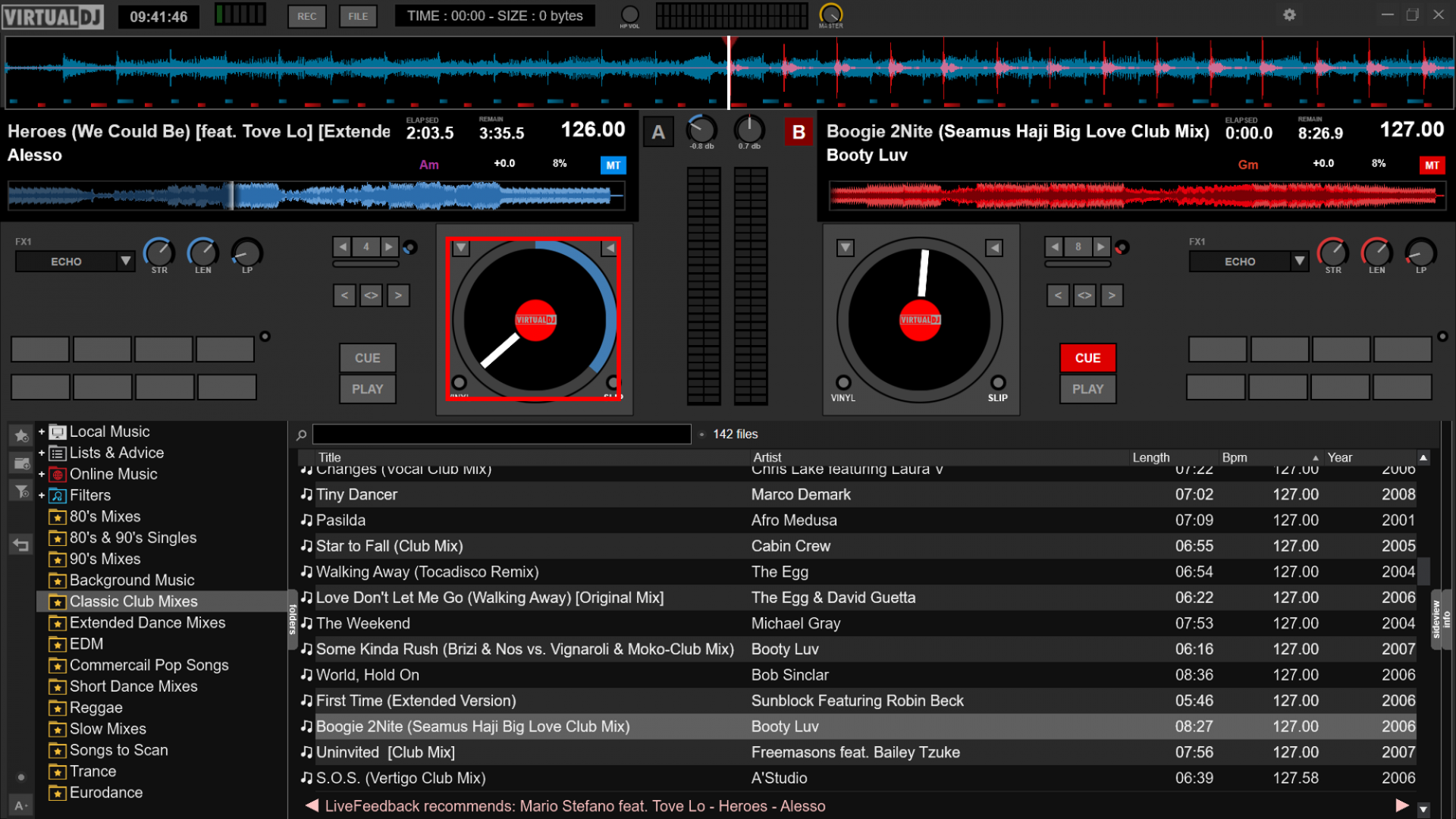Select Tiny Dancer track row
The height and width of the screenshot is (819, 1456).
pyautogui.click(x=857, y=494)
